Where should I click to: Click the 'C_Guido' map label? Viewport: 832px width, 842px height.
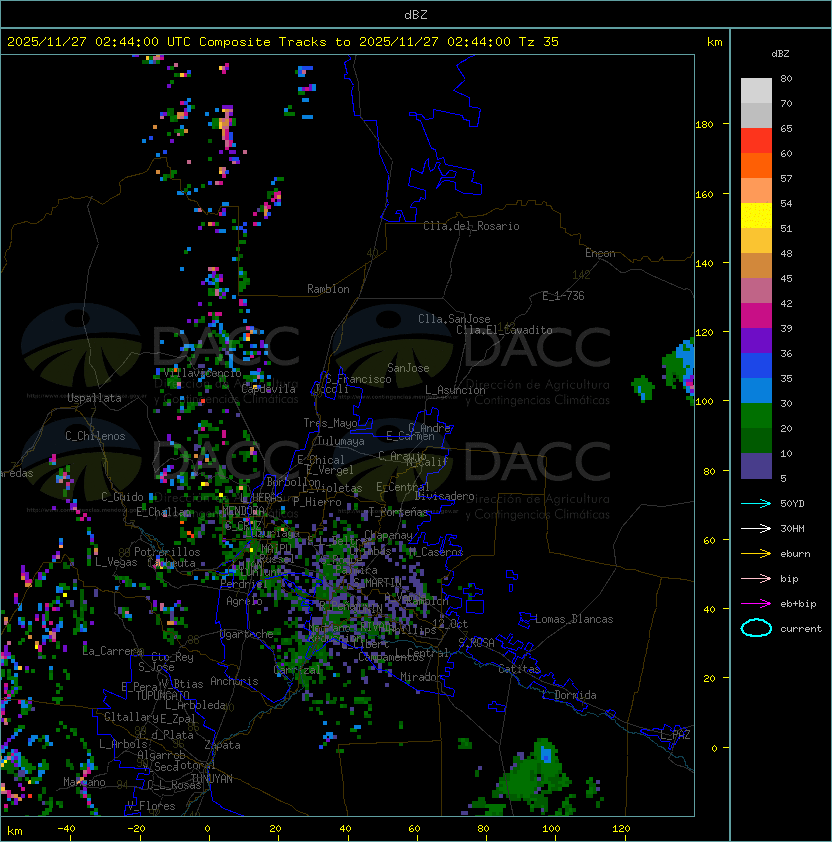[x=122, y=497]
